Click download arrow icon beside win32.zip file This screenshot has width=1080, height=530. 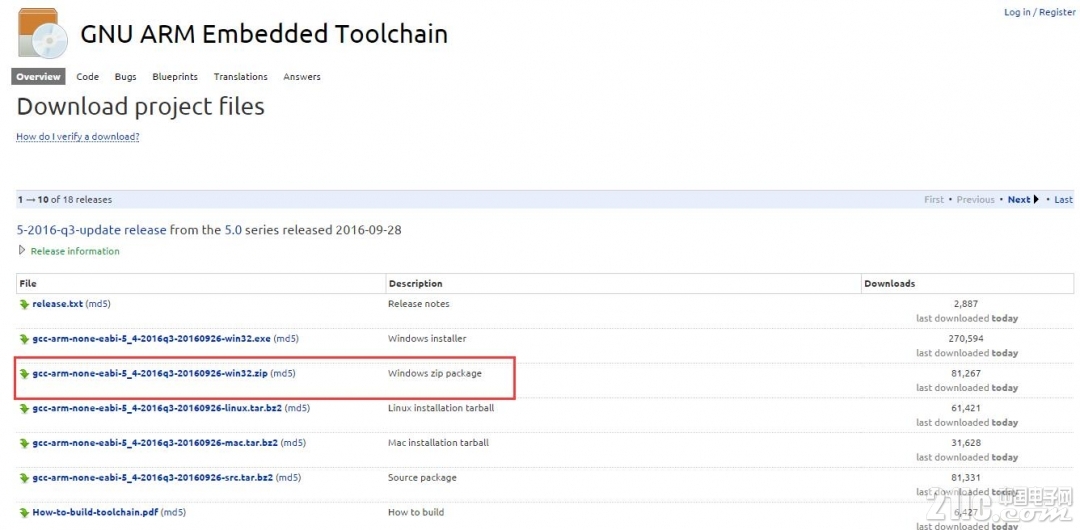[x=24, y=374]
